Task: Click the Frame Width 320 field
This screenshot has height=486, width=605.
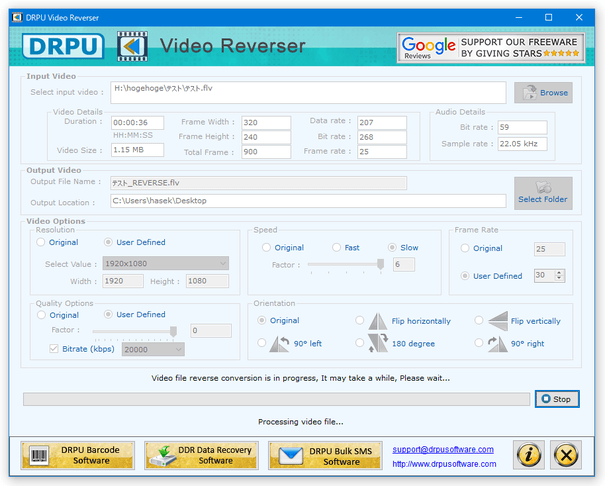Action: coord(266,123)
